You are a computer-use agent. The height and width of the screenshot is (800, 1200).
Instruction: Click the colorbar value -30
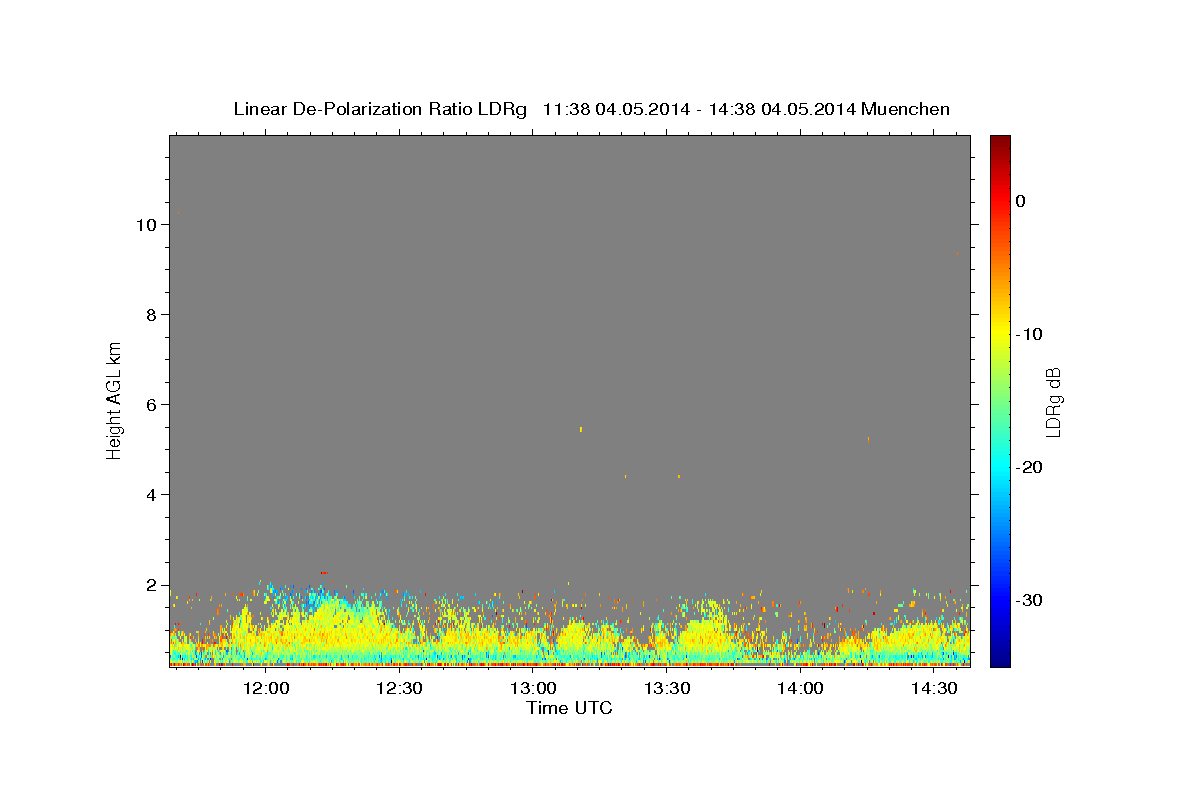point(1030,600)
